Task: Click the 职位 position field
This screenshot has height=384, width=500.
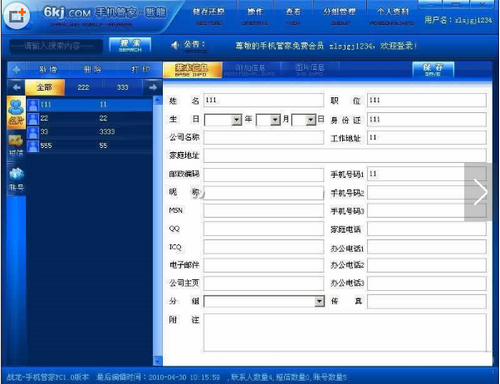Action: coord(427,100)
